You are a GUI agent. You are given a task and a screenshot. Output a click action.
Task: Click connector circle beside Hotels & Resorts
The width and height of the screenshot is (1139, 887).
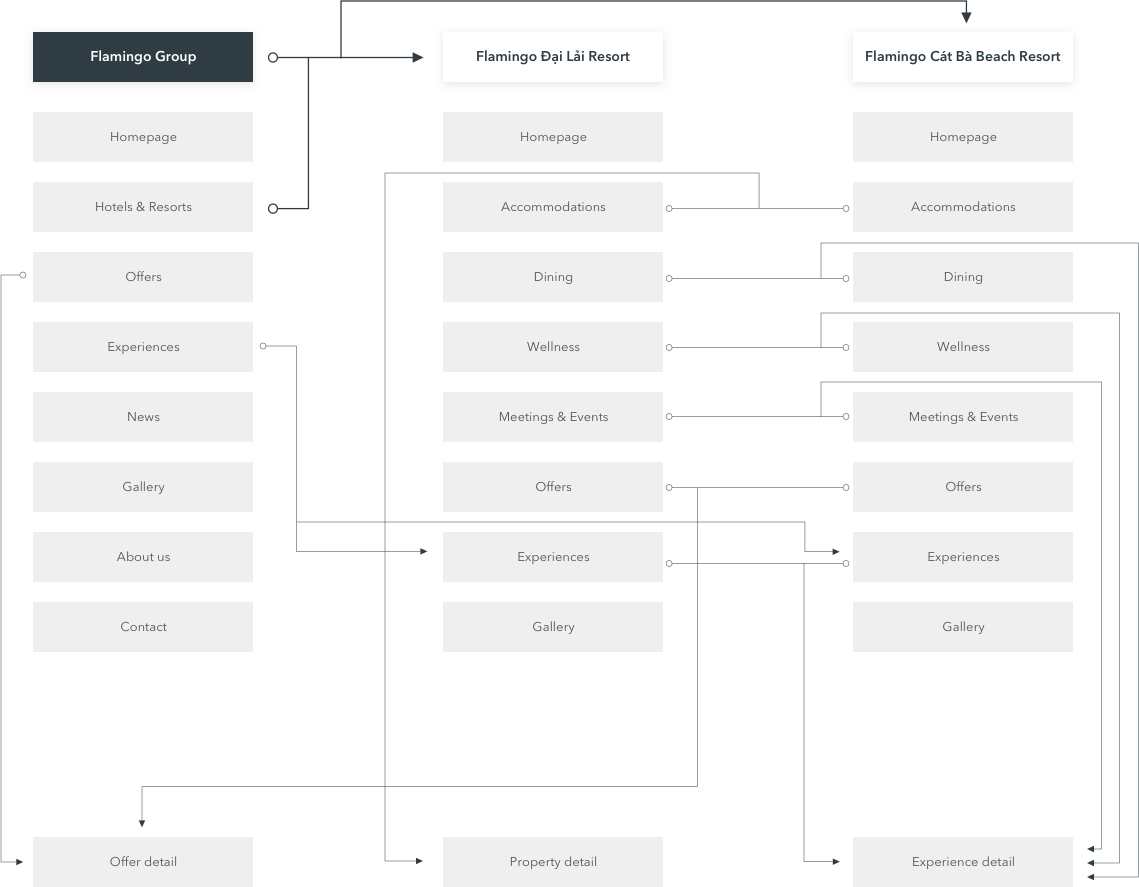coord(273,208)
